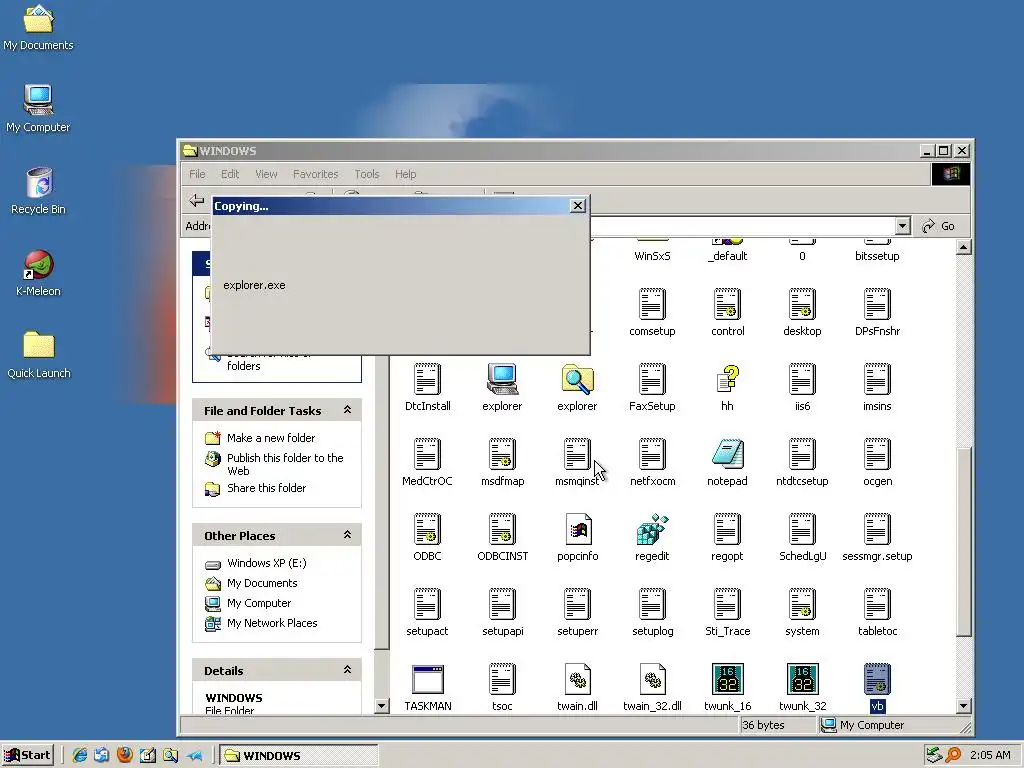The image size is (1024, 768).
Task: Select the explorer computer-icon file
Action: 502,379
